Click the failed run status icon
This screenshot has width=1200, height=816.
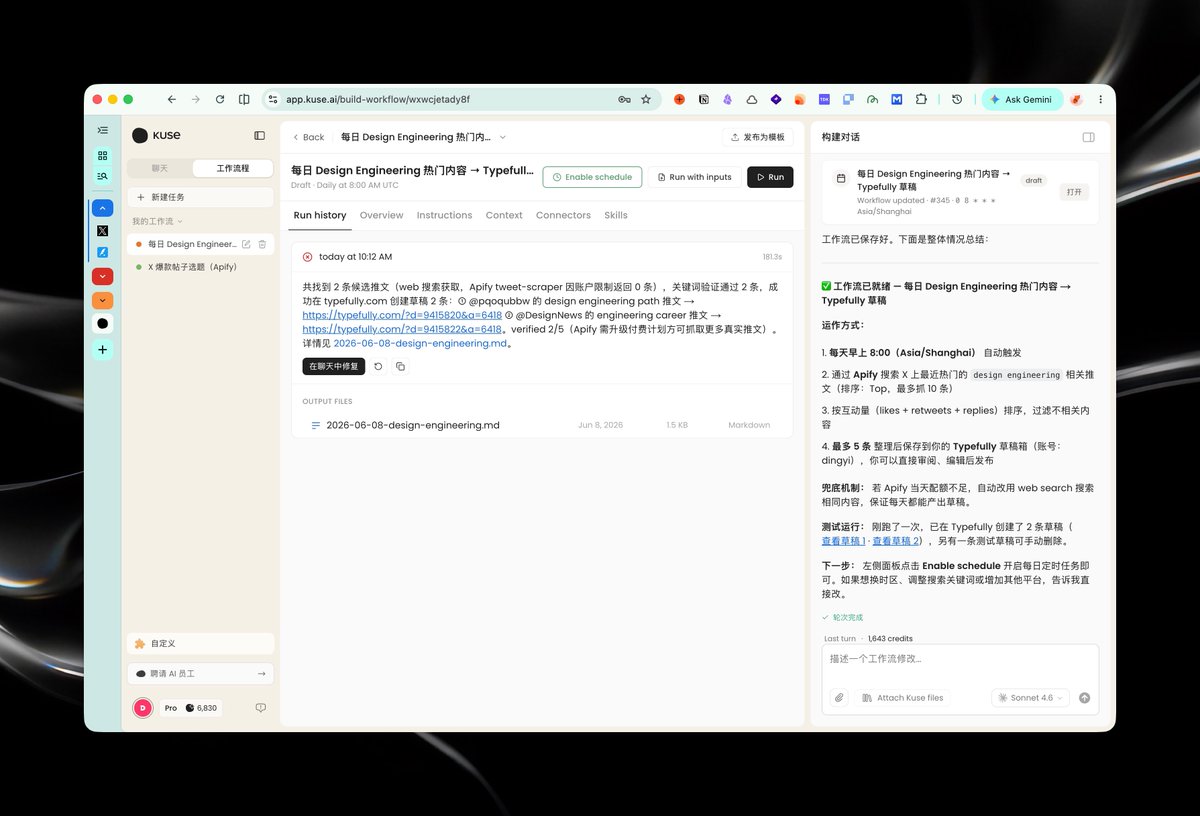[x=307, y=257]
